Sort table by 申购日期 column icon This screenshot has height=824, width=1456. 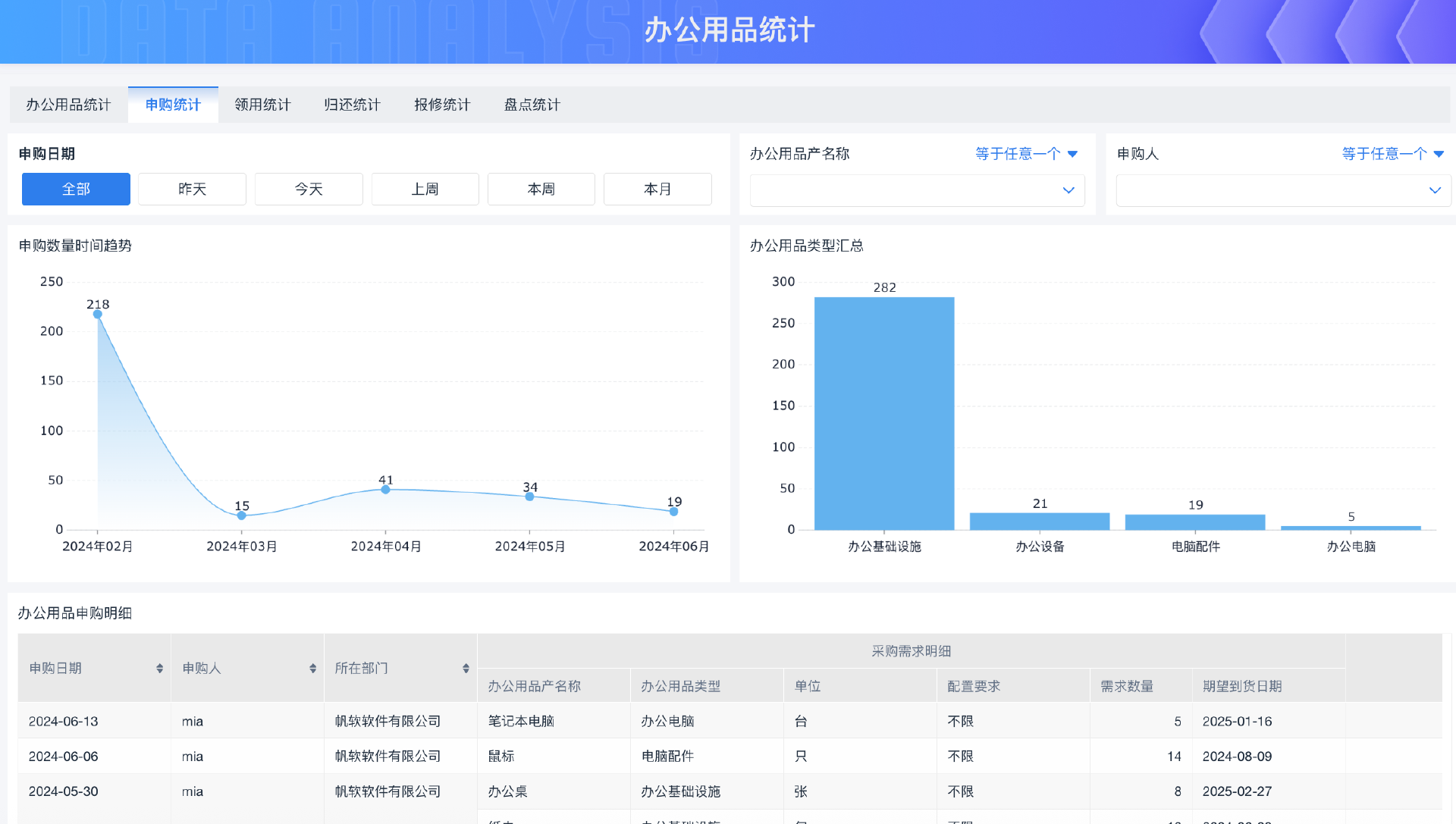coord(159,668)
